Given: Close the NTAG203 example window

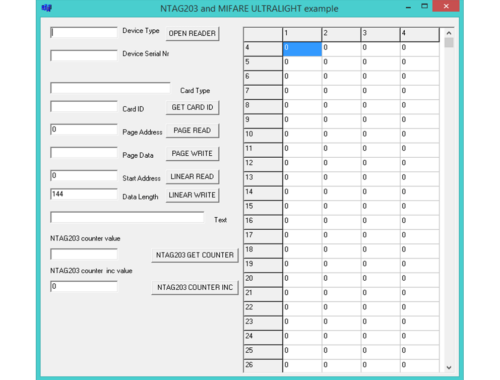Looking at the screenshot, I should coord(446,6).
